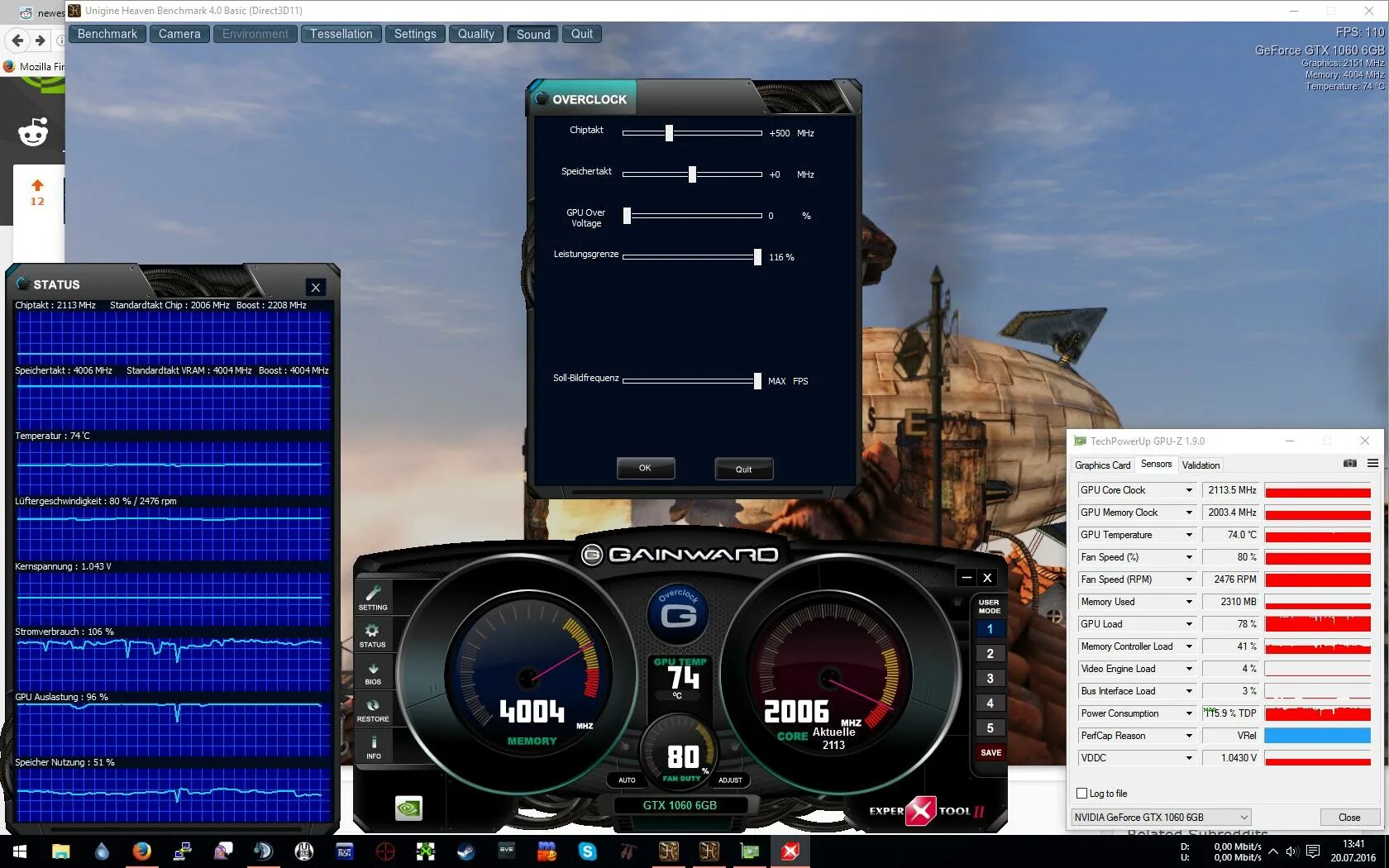Select user mode profile 2
This screenshot has width=1389, height=868.
pos(990,654)
